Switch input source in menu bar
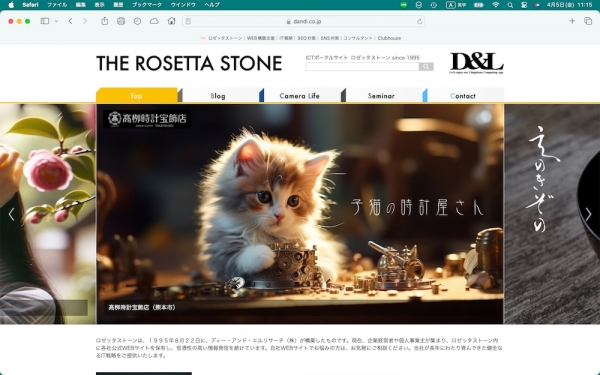 pyautogui.click(x=455, y=5)
